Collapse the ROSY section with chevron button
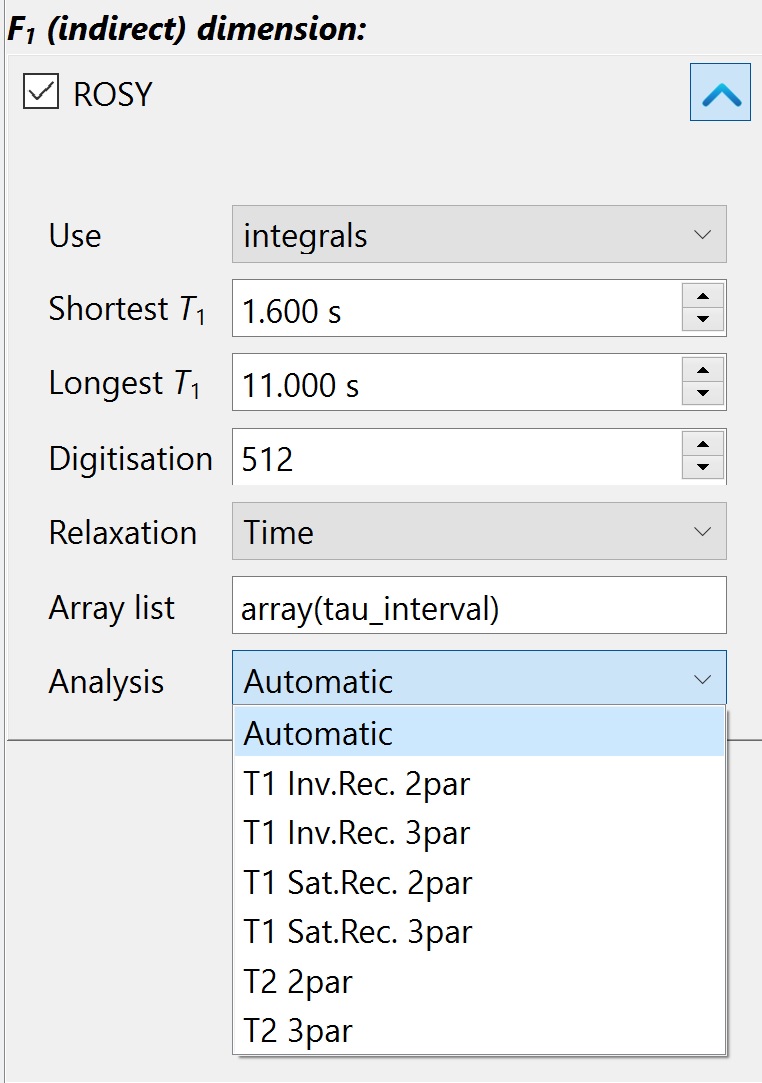Viewport: 762px width, 1083px height. coord(719,92)
